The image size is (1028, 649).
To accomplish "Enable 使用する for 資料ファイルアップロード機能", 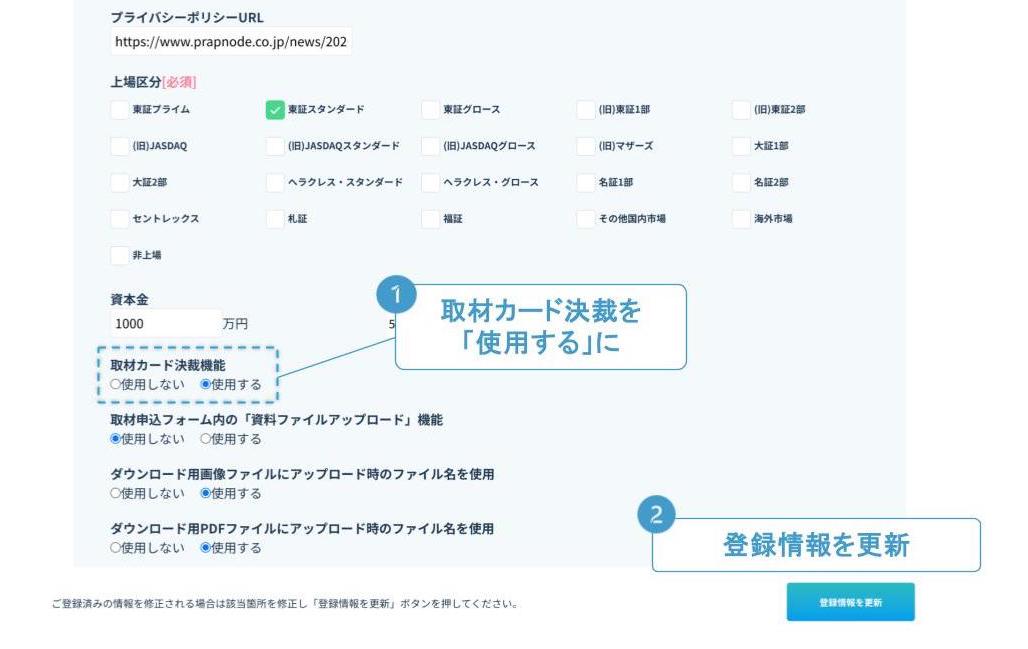I will tap(206, 439).
